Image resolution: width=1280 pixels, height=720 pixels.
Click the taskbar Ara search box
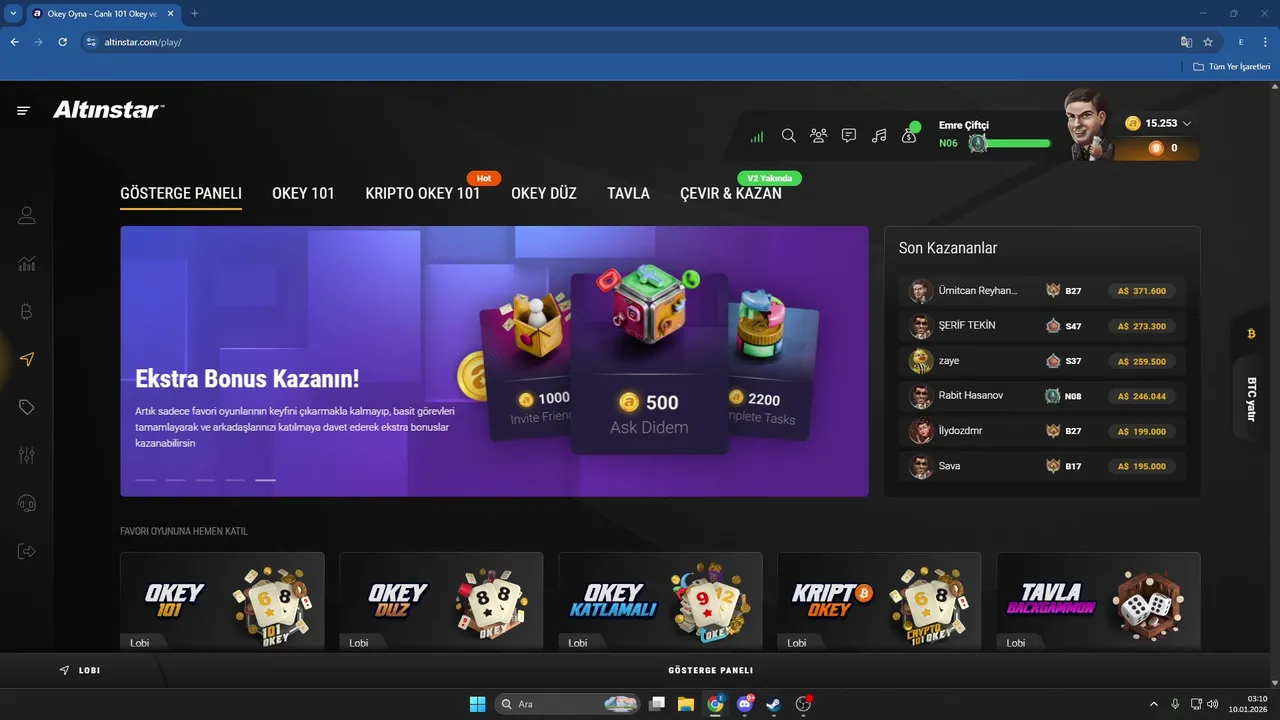pyautogui.click(x=568, y=704)
